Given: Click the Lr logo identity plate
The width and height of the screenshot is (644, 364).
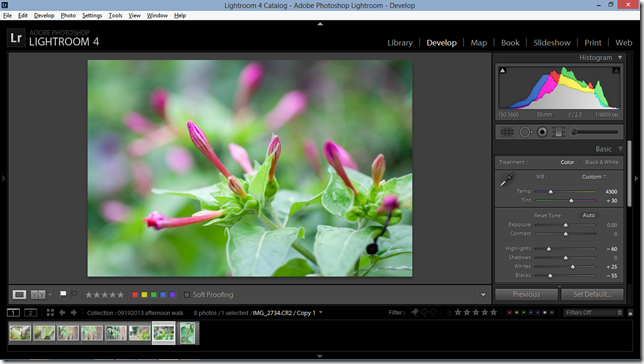Looking at the screenshot, I should point(16,38).
